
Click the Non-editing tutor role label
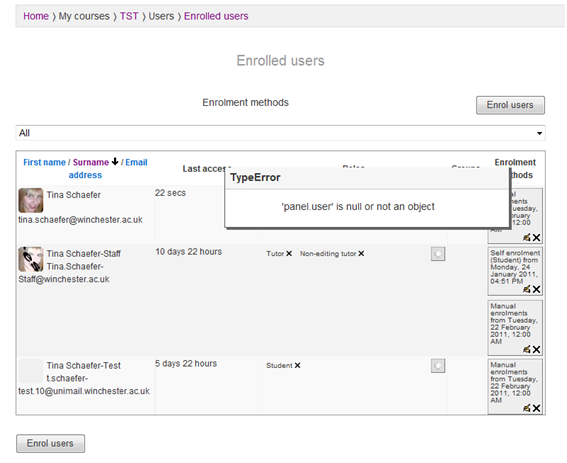(328, 254)
